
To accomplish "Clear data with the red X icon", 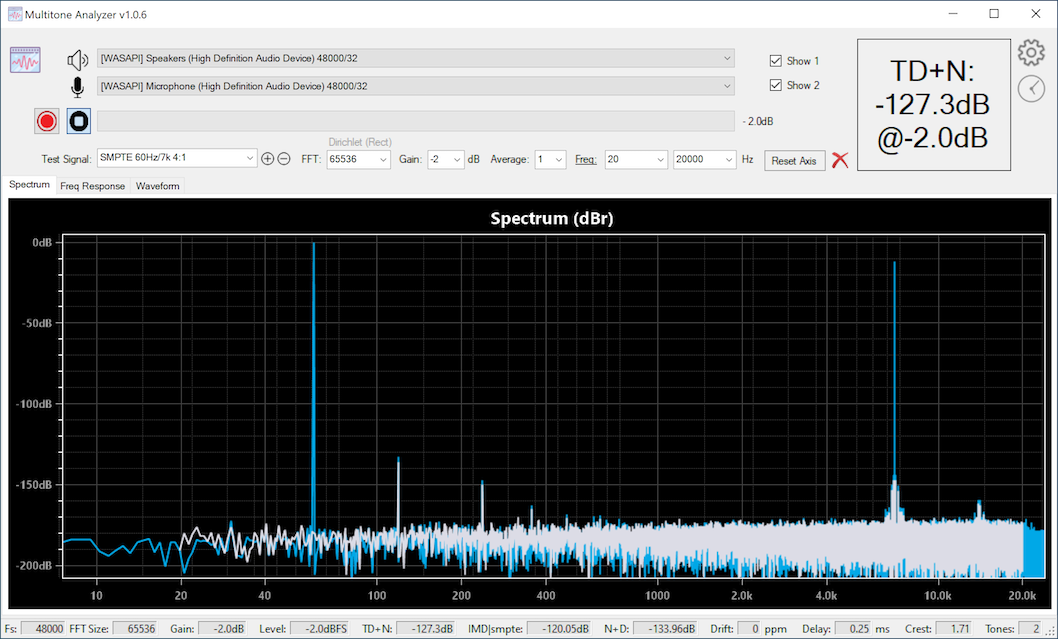I will click(x=840, y=160).
